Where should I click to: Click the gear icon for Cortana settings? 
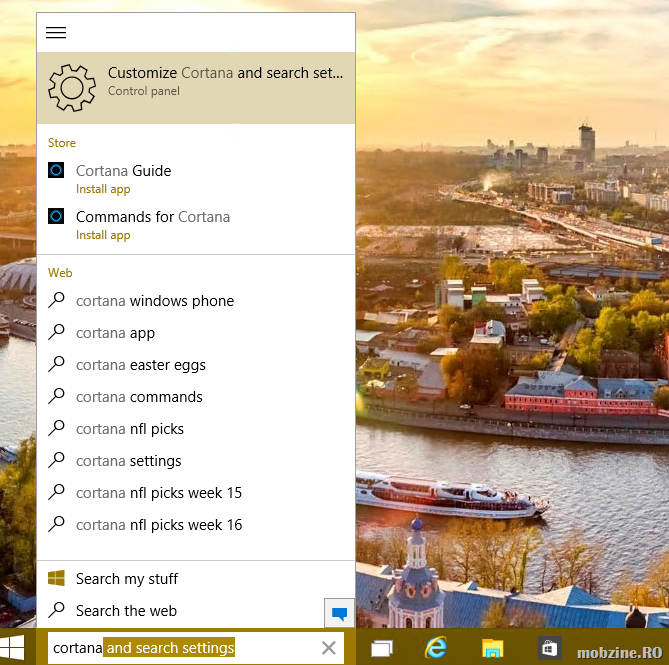pos(72,88)
